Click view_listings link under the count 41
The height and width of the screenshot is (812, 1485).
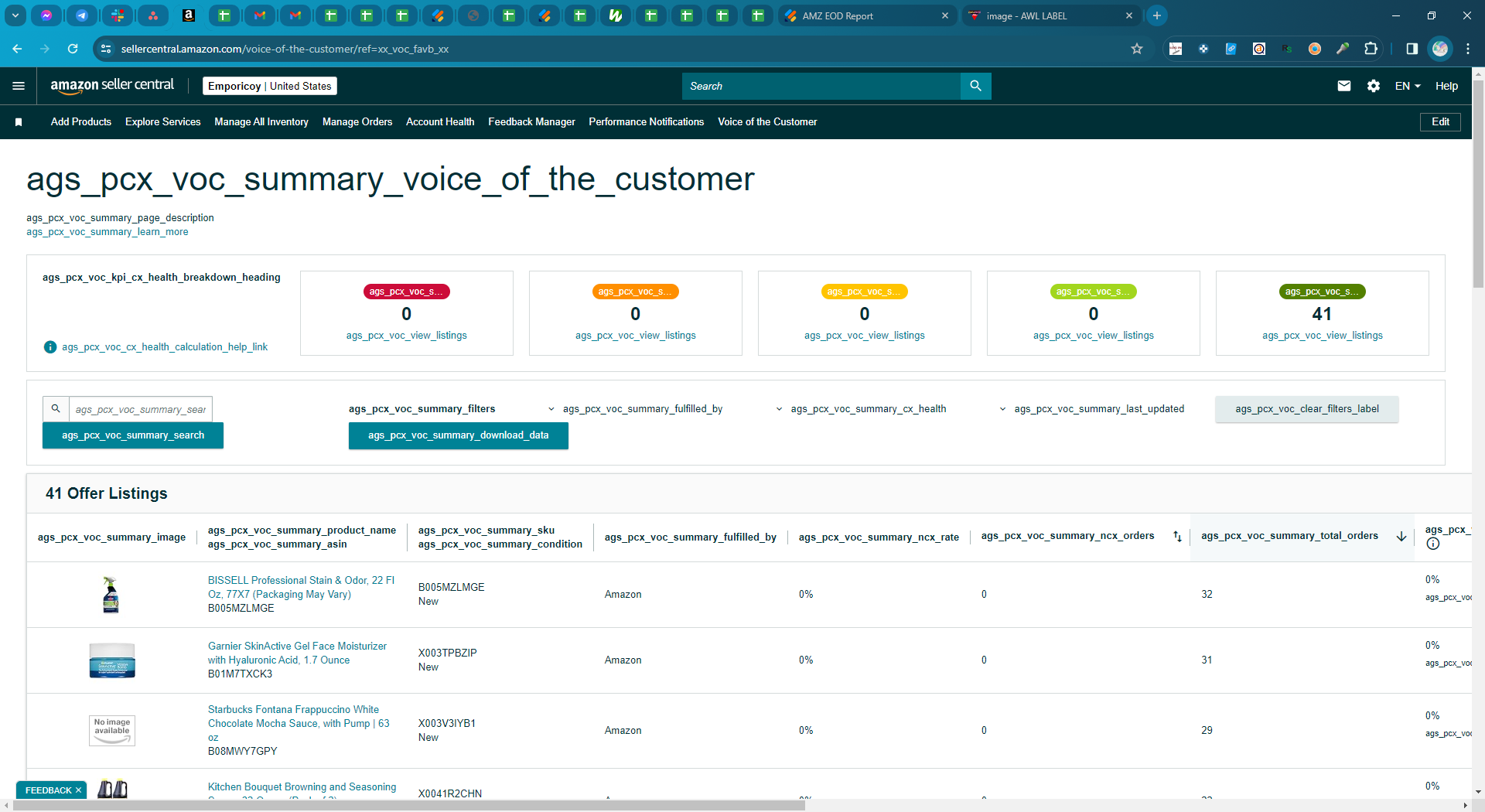[x=1323, y=336]
